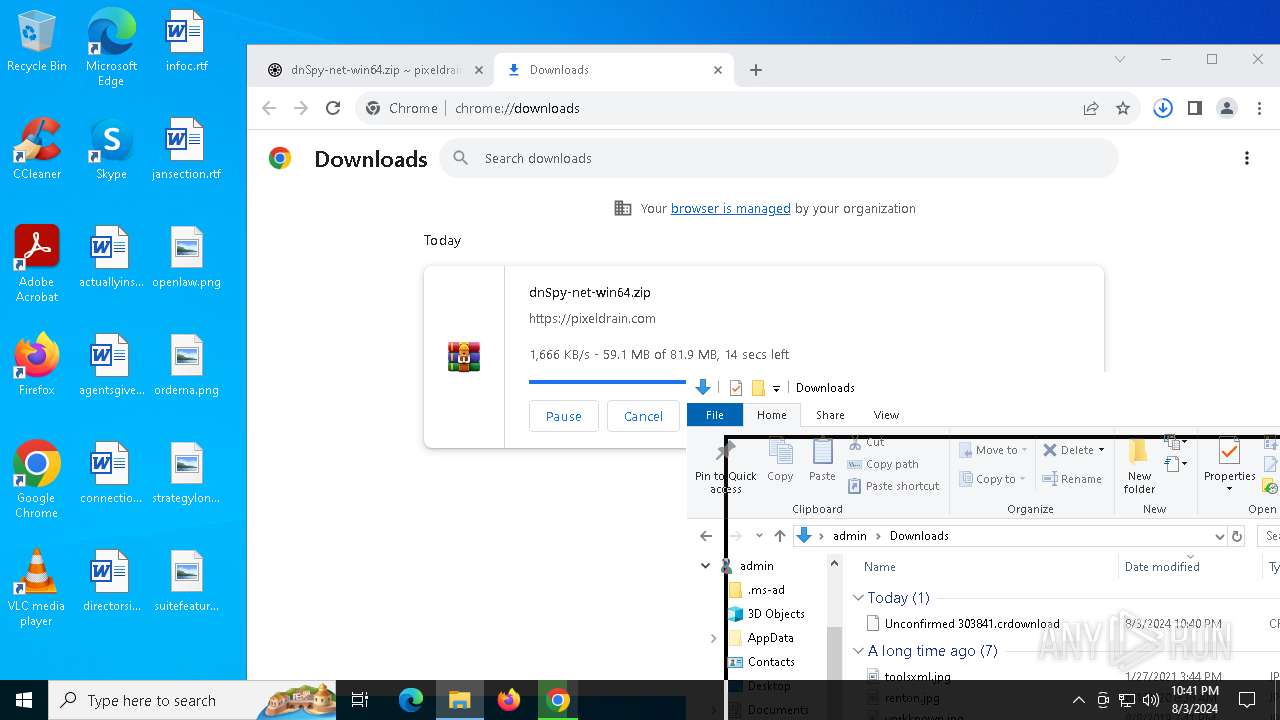Switch to Explorer View ribbon tab
The height and width of the screenshot is (720, 1280).
[x=886, y=415]
